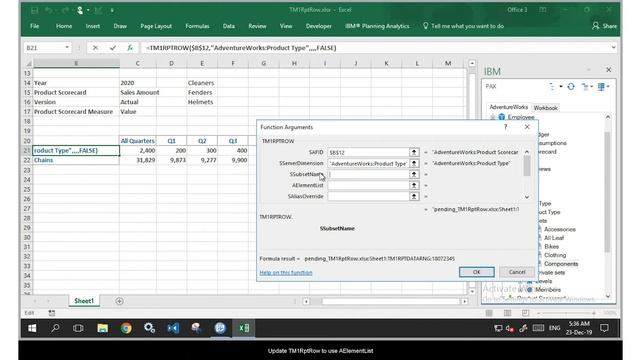Click the Tell me what you want to do lightbulb
The height and width of the screenshot is (360, 640).
425,26
